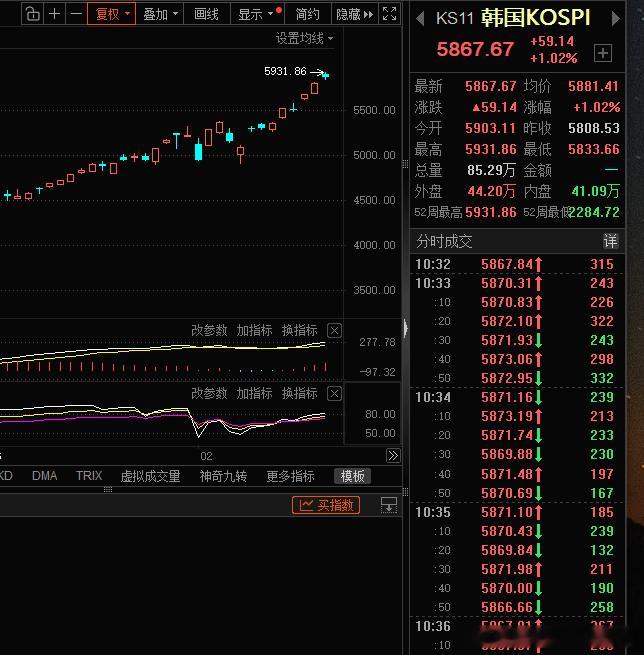
Task: Click tick row 10:34 price 5871.16
Action: (507, 397)
